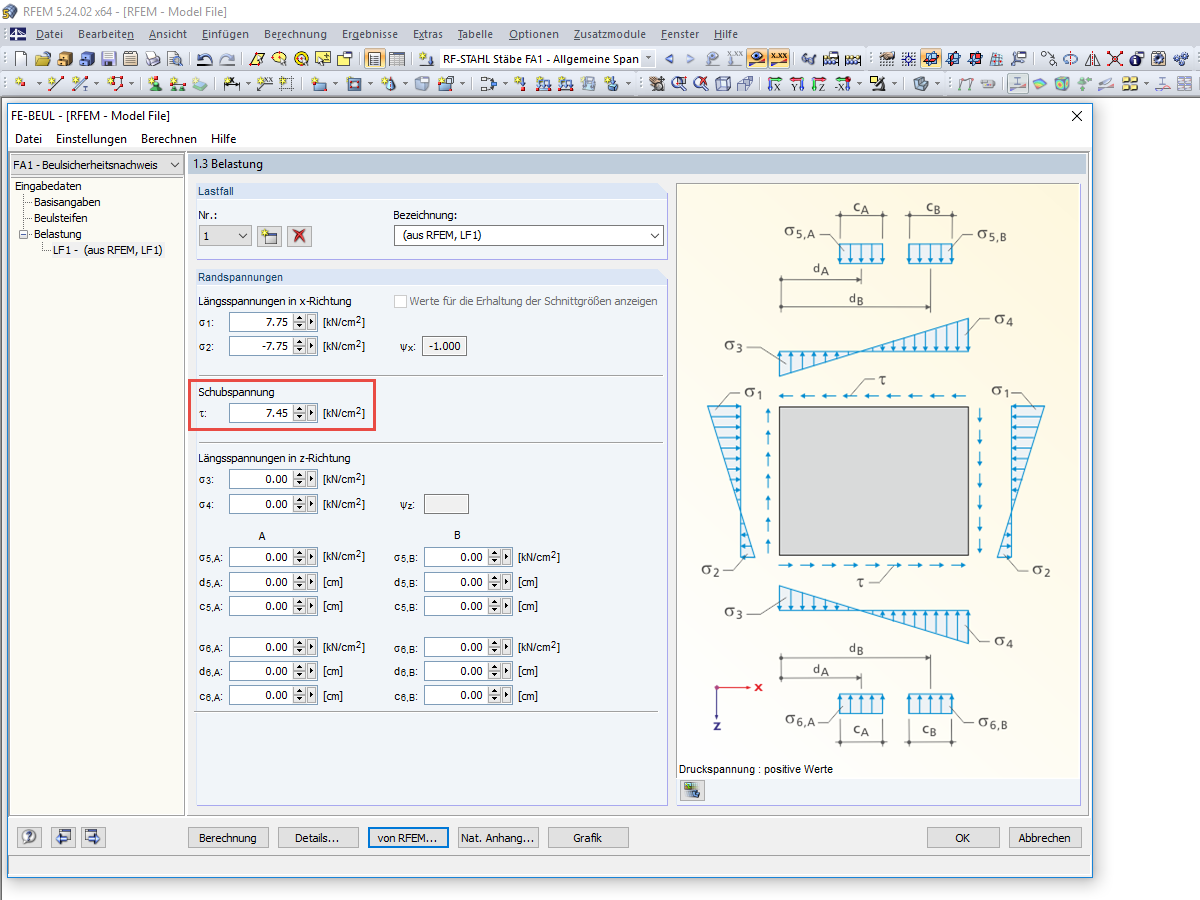This screenshot has height=900, width=1200.
Task: Open the Hilfe menu in FE-BEUL dialog
Action: point(224,138)
